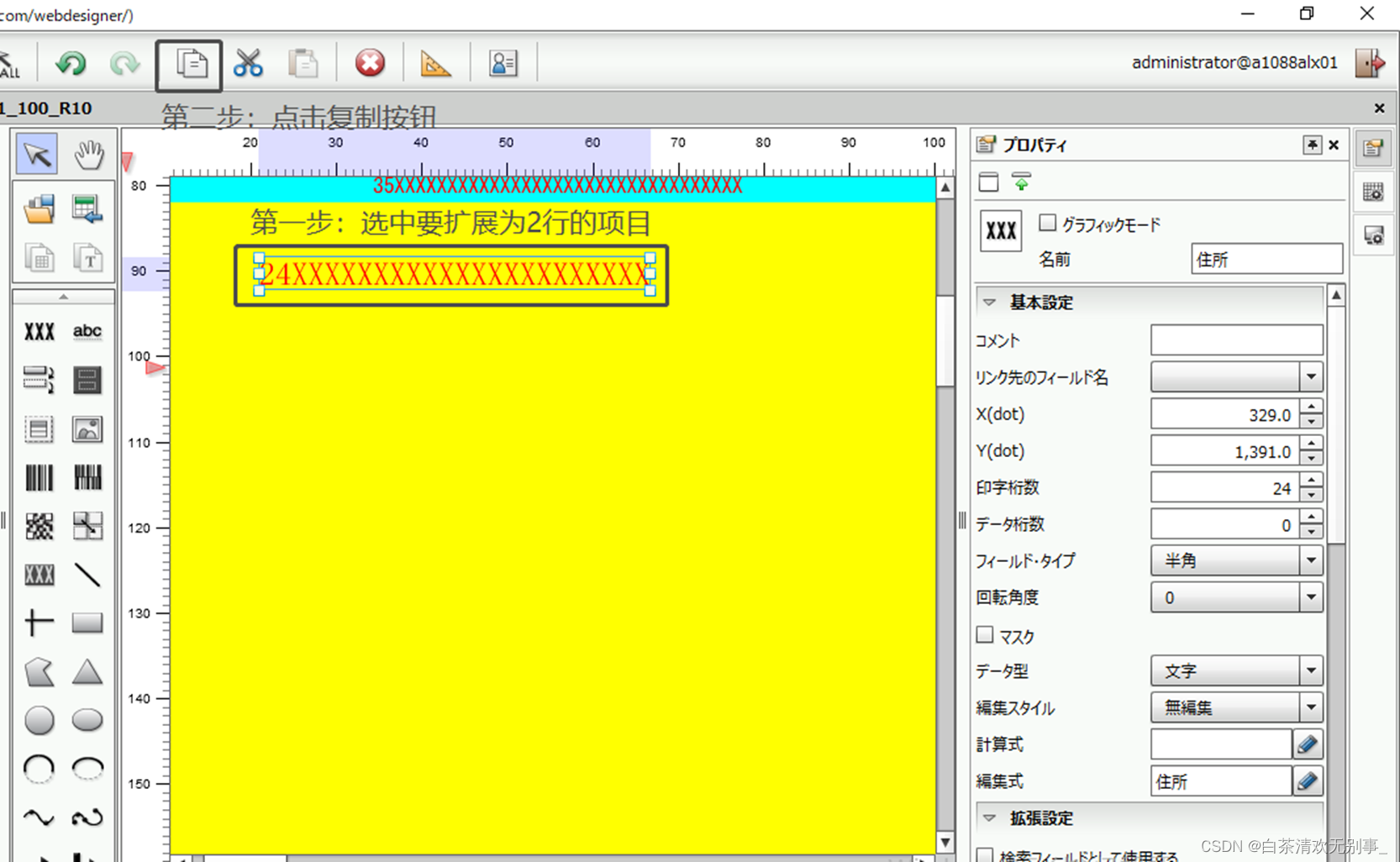Select the ruler/set-square tool
Viewport: 1400px width, 862px height.
point(435,62)
